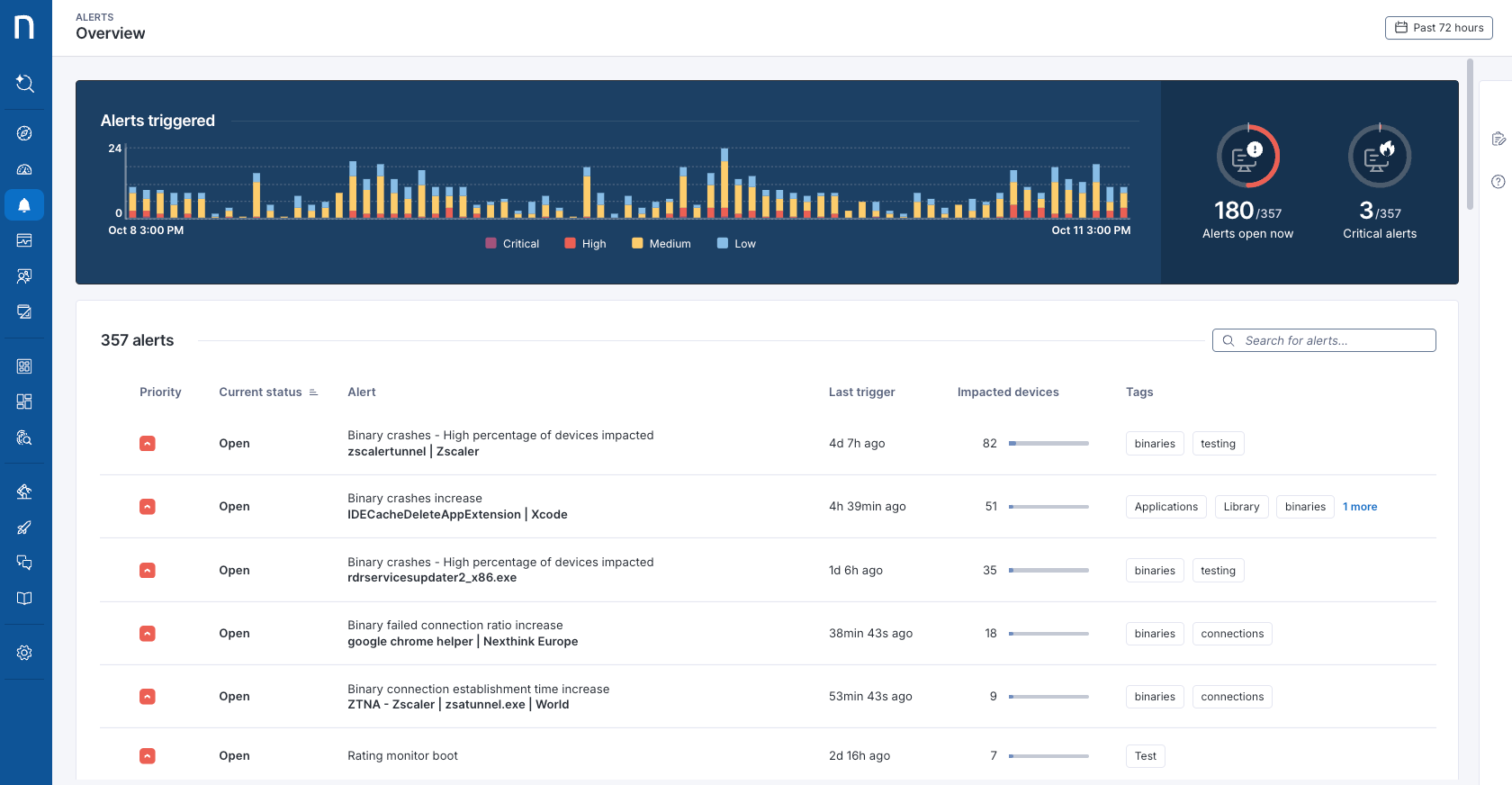
Task: Click the Last trigger column header
Action: 861,392
